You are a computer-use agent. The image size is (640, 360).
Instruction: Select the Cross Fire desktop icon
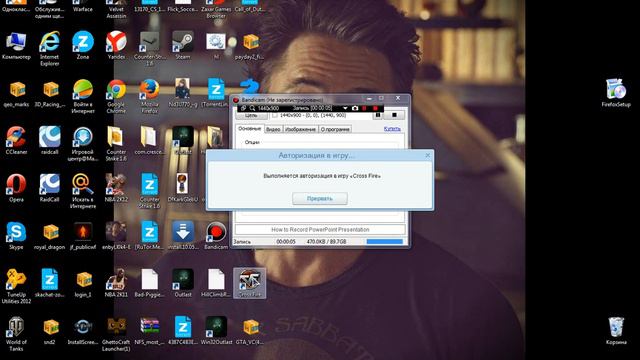click(249, 284)
